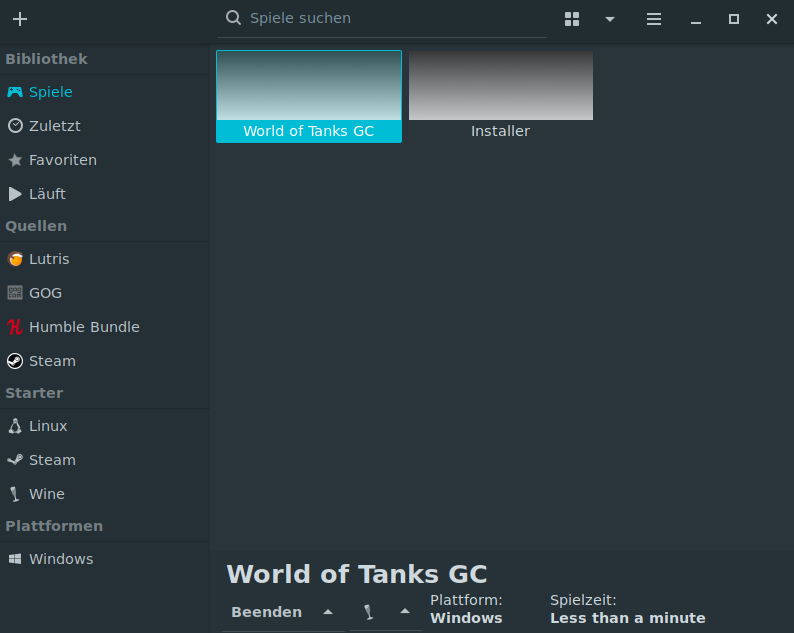Screen dimensions: 794x633
Task: Open Zuletzt recent games
Action: click(x=105, y=126)
